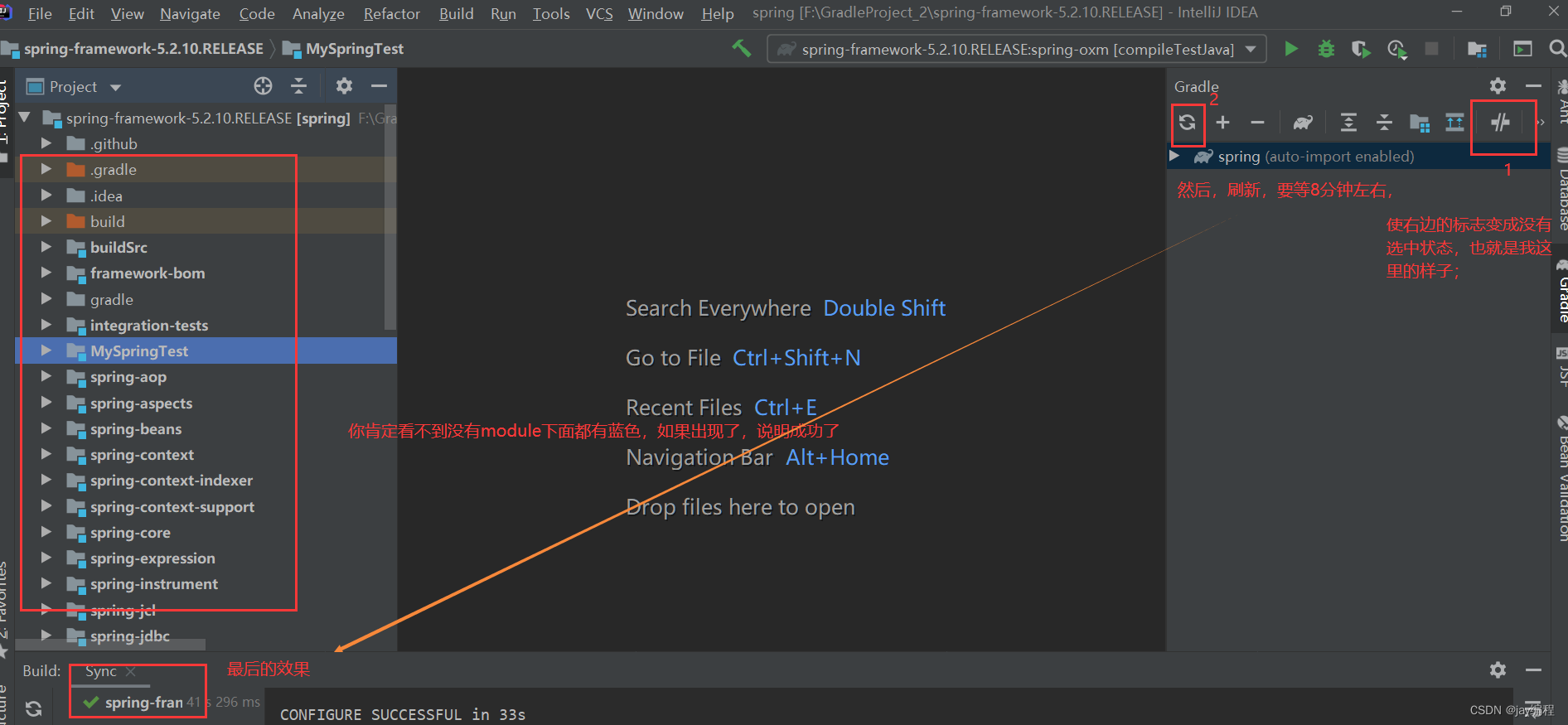Select the spring-beans module

[136, 428]
